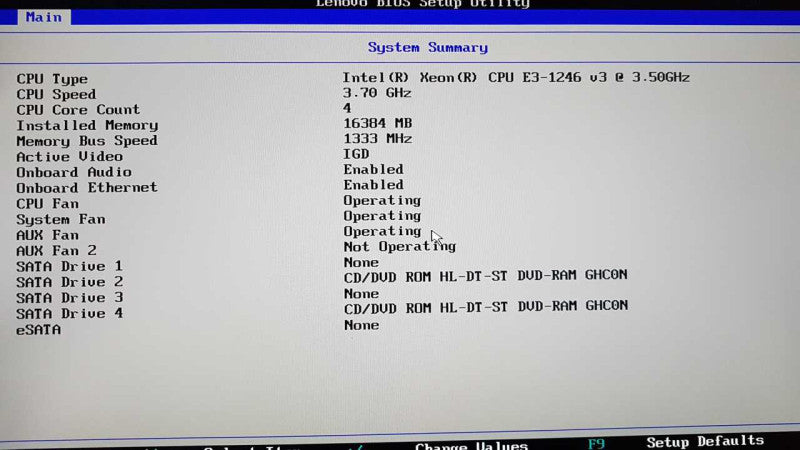Click the CPU Fan label
This screenshot has height=450, width=800.
(47, 204)
